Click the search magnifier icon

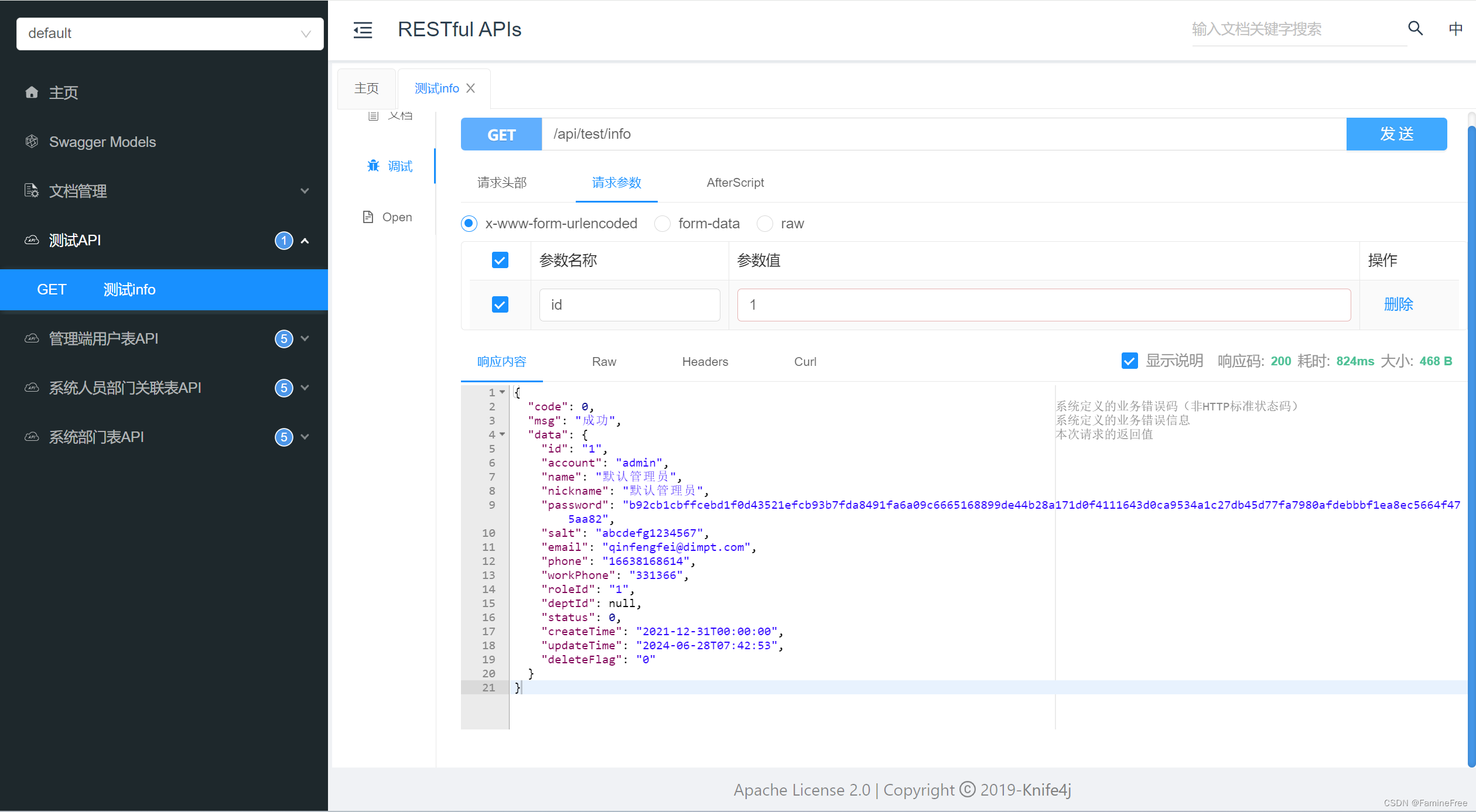click(1415, 28)
